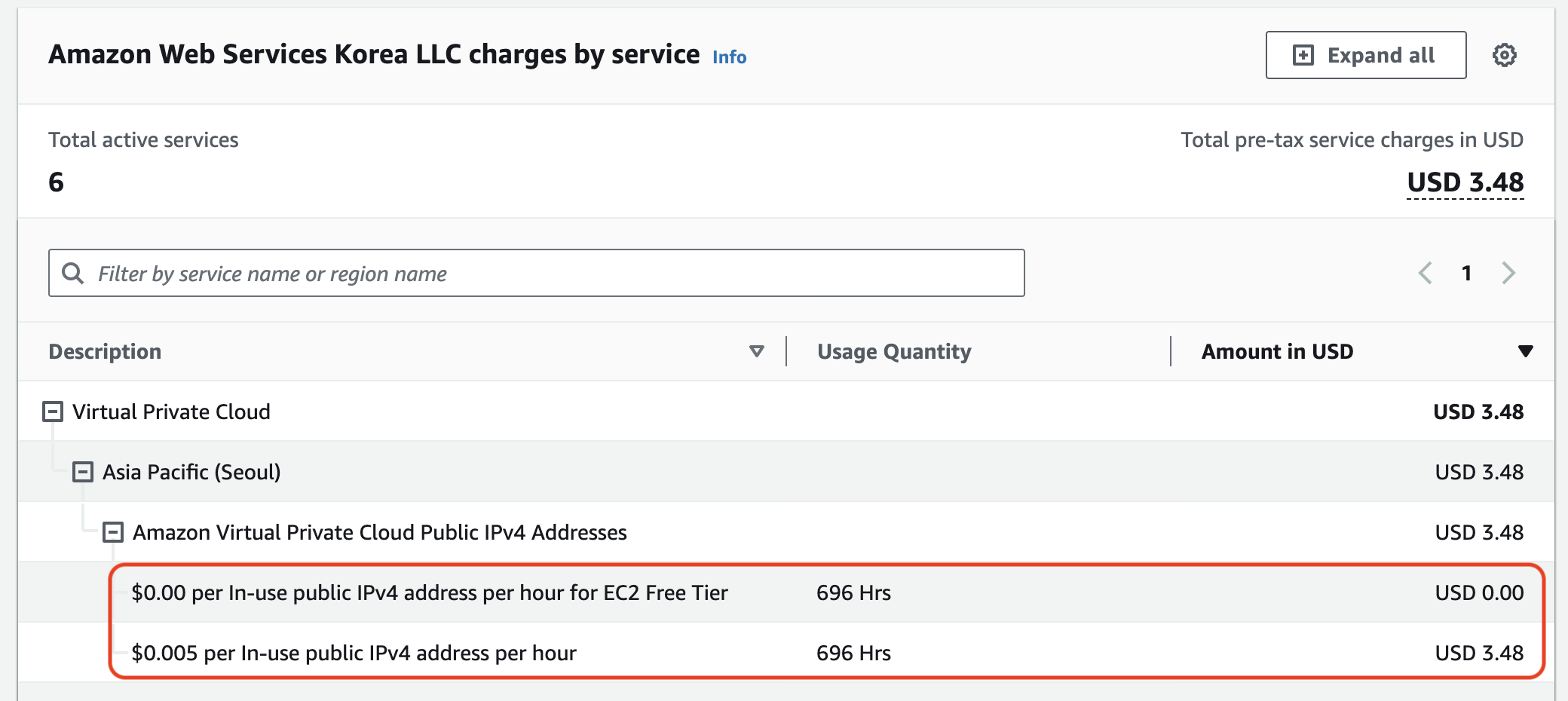The width and height of the screenshot is (1568, 701).
Task: Click the Usage Quantity column header
Action: (894, 351)
